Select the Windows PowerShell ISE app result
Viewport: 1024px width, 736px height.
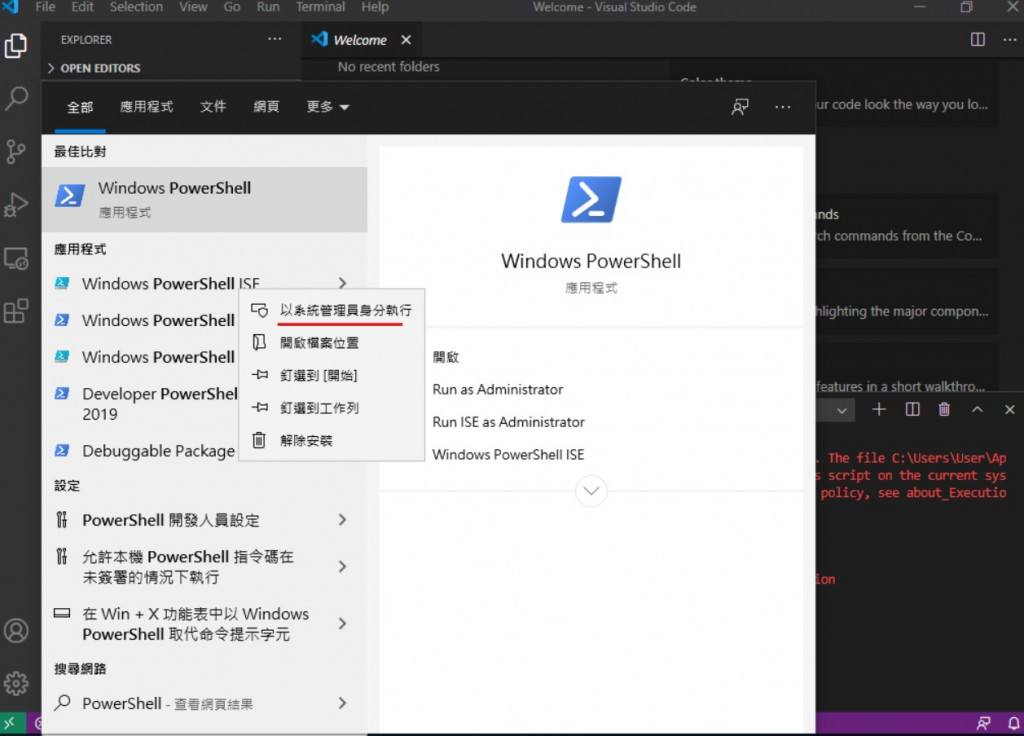click(x=170, y=283)
